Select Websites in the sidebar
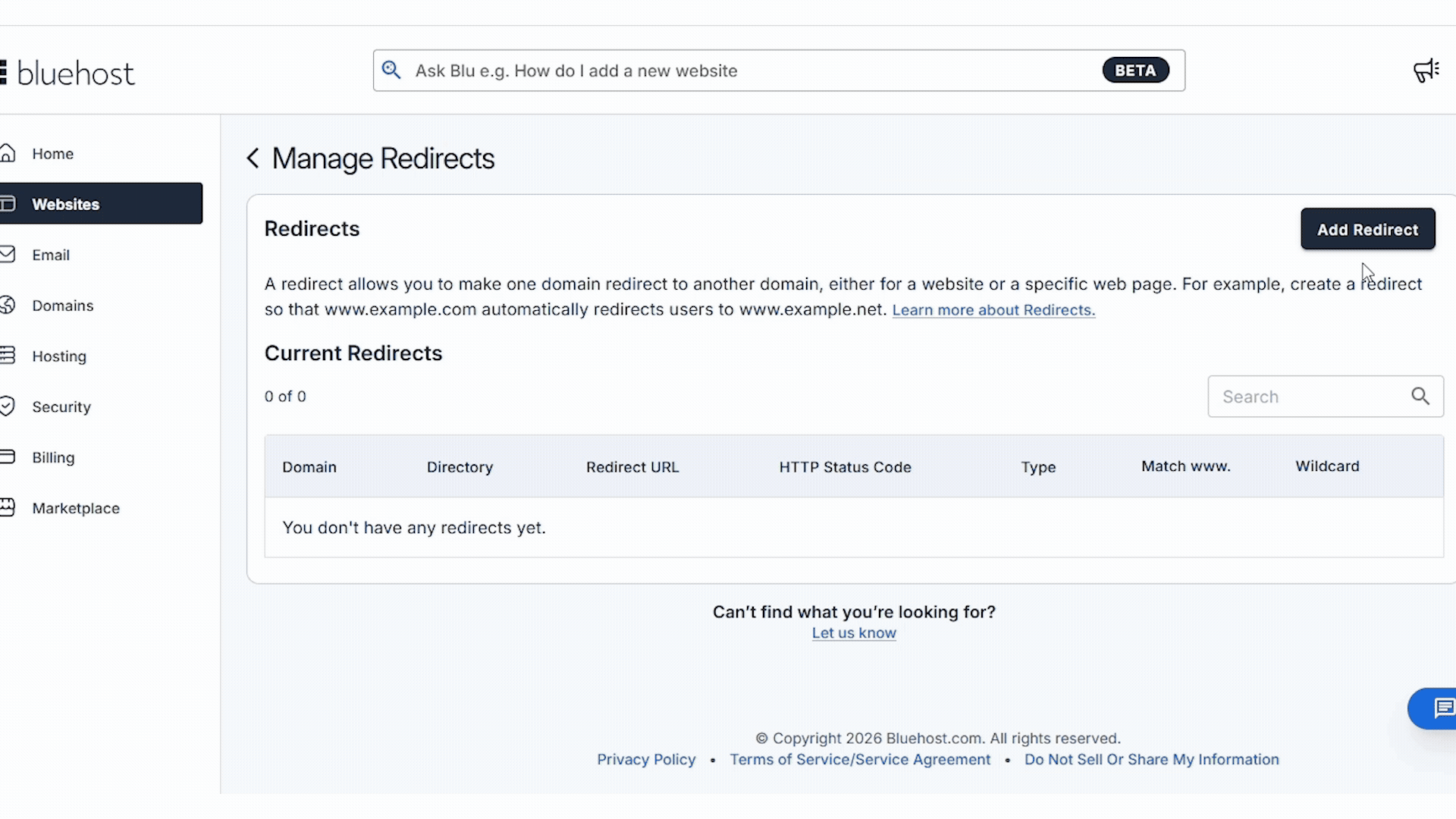 (101, 203)
